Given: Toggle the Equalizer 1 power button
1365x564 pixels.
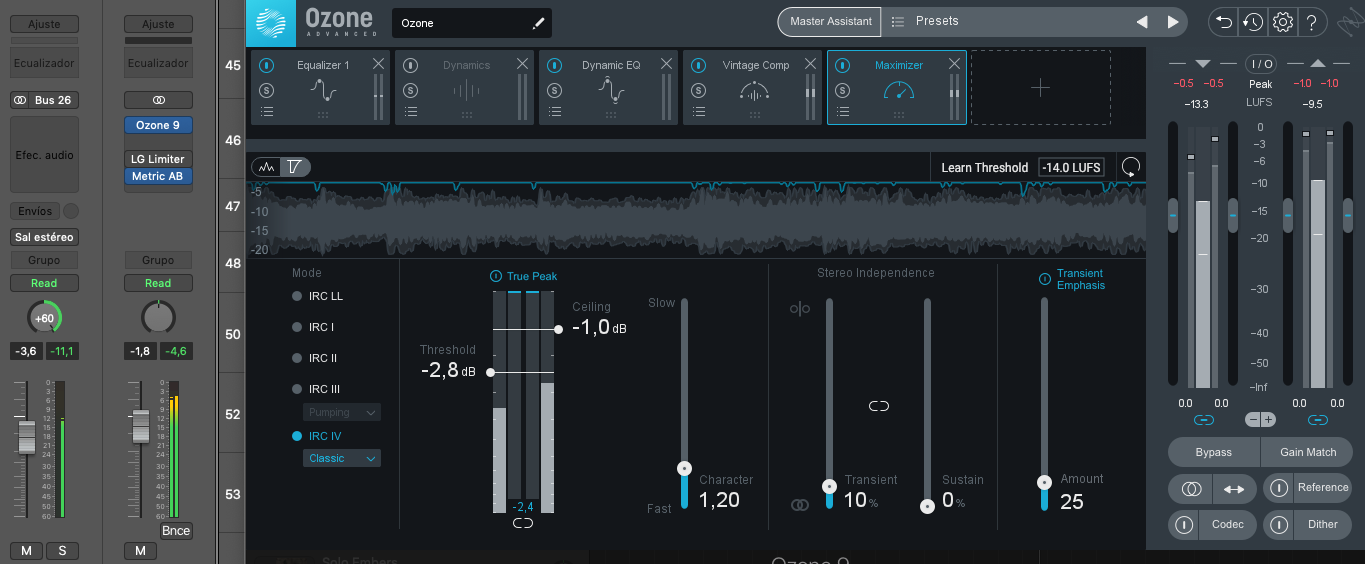Looking at the screenshot, I should (x=266, y=65).
